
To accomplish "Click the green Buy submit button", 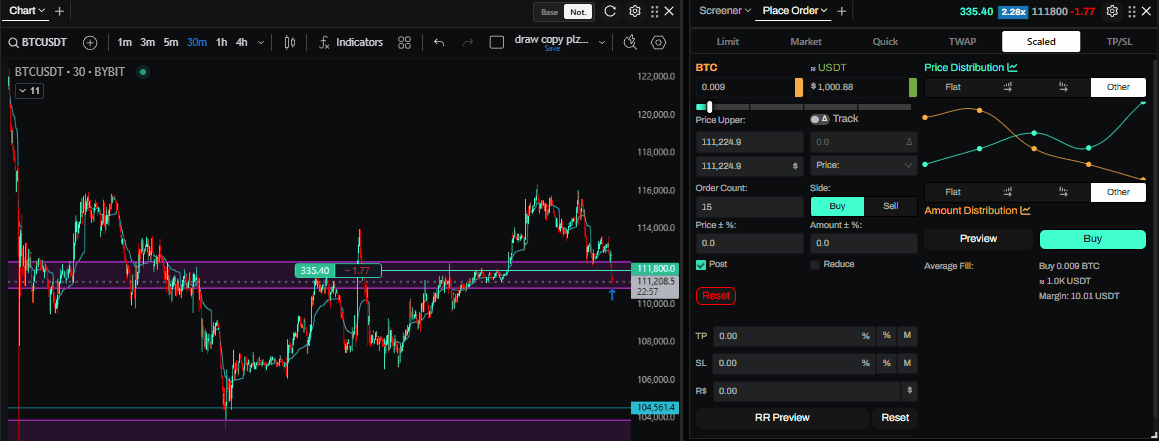I will pos(1092,239).
